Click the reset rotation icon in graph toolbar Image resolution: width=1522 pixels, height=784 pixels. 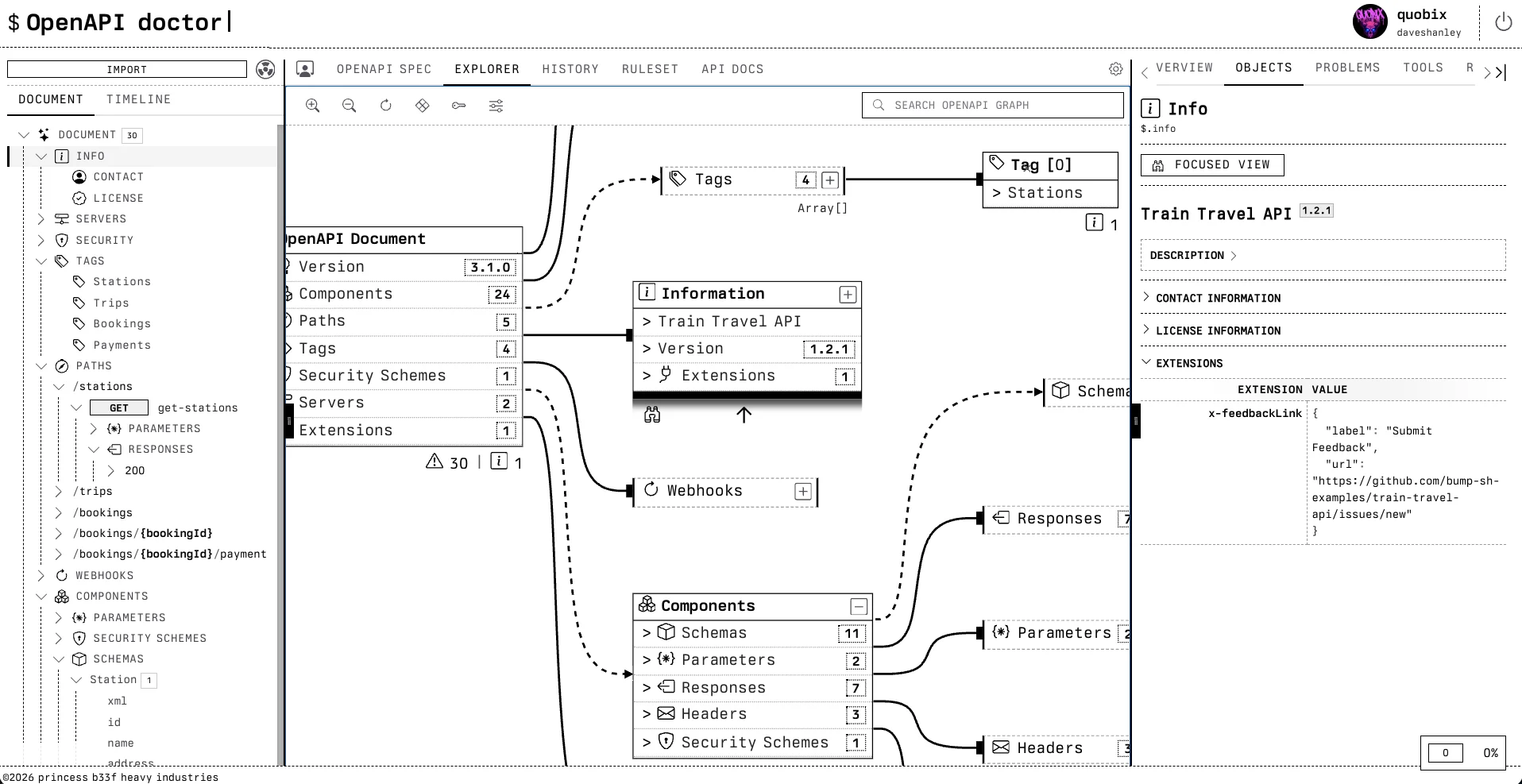click(x=386, y=106)
